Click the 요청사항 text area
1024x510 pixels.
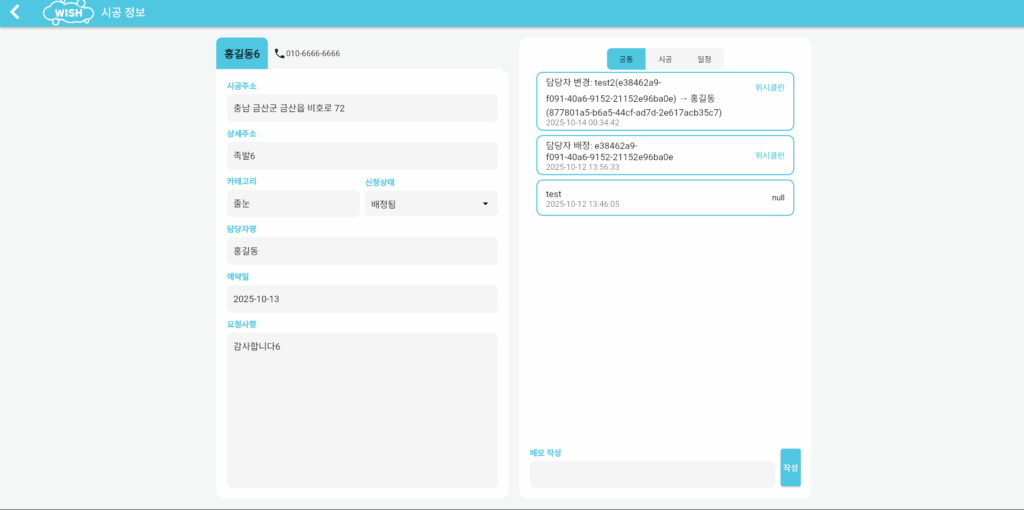[x=362, y=410]
